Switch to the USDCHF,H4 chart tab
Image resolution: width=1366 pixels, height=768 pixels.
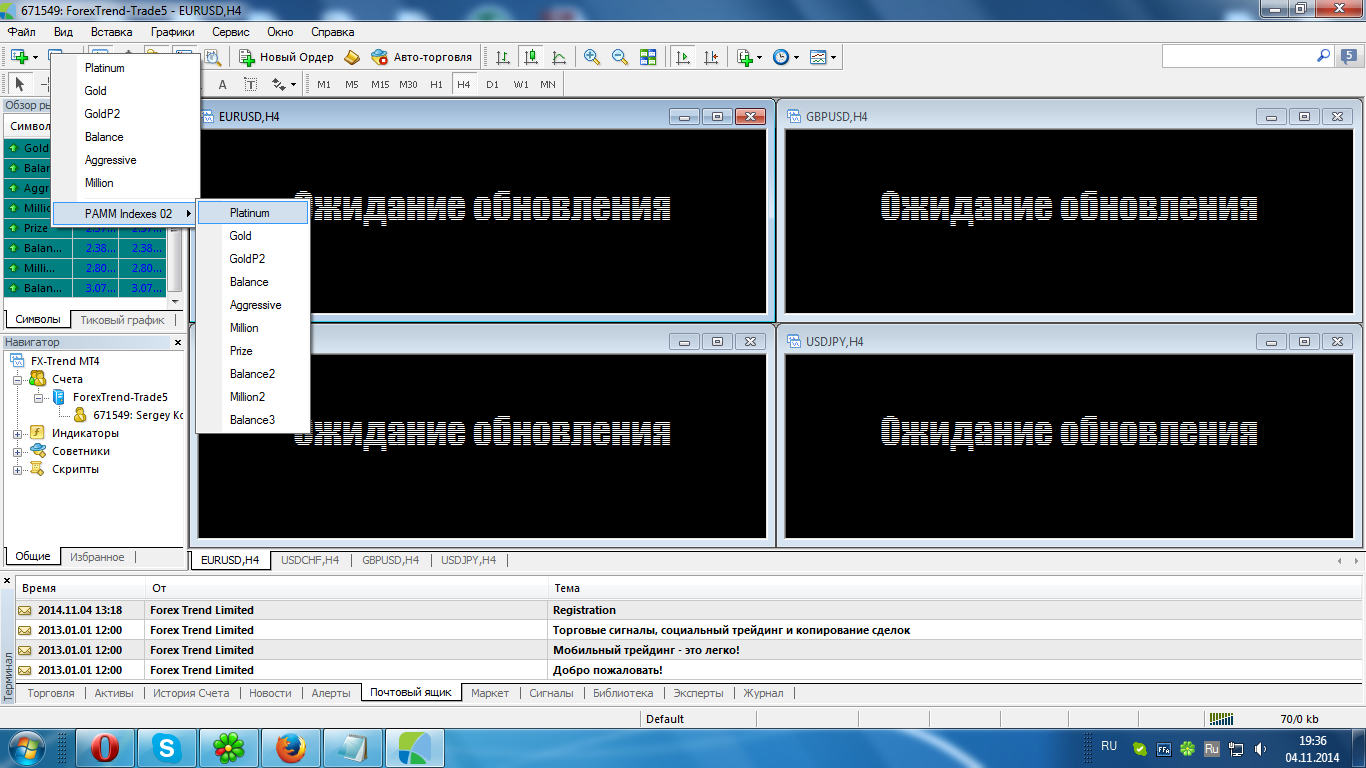(310, 560)
